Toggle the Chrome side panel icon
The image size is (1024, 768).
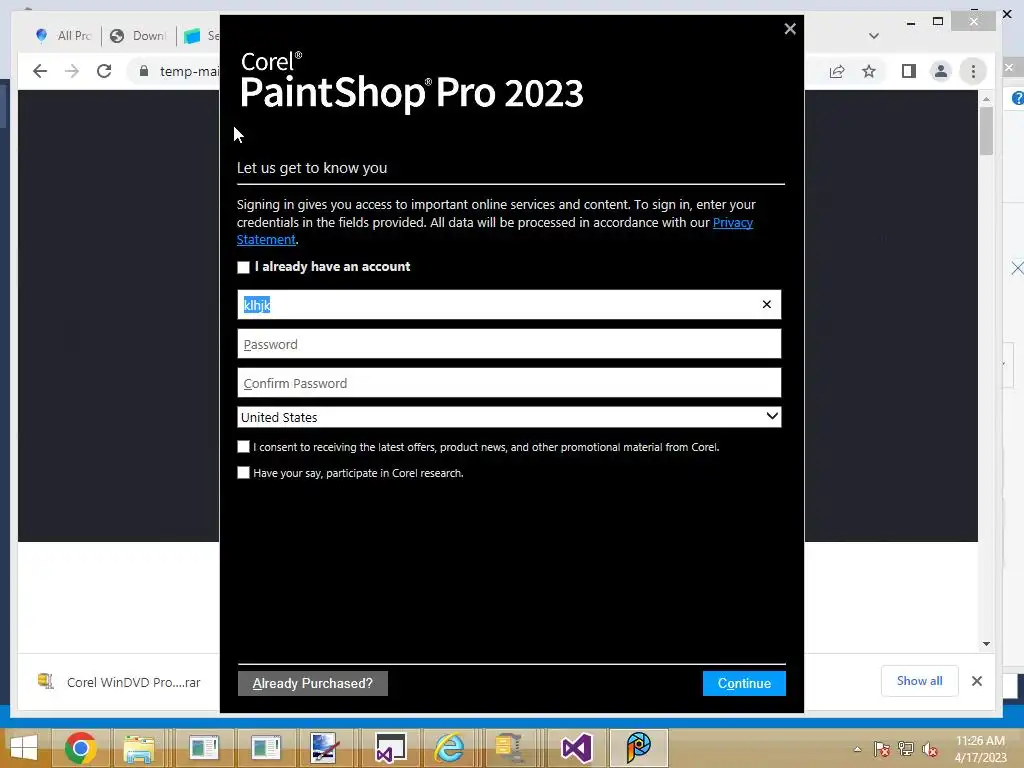908,71
